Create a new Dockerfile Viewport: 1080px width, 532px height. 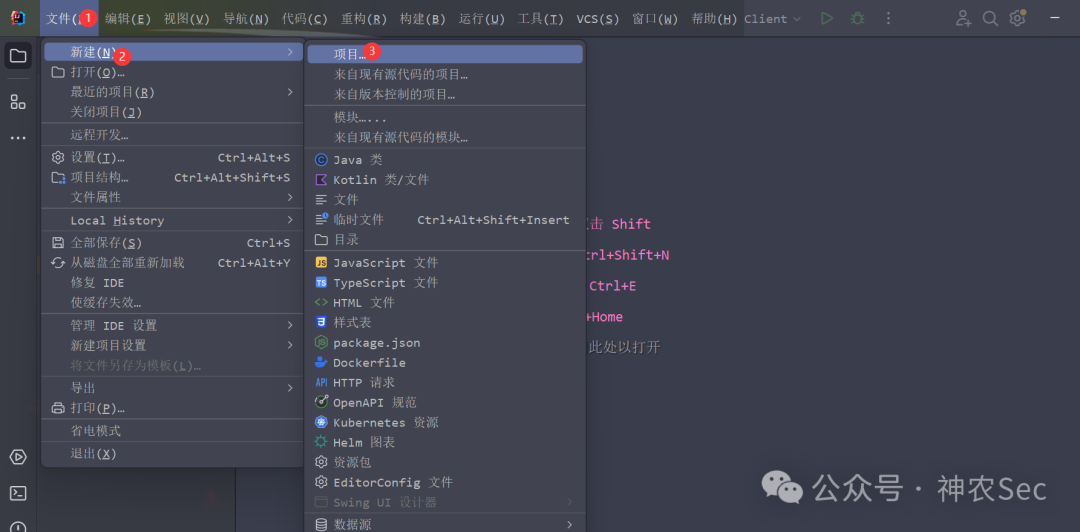click(445, 362)
